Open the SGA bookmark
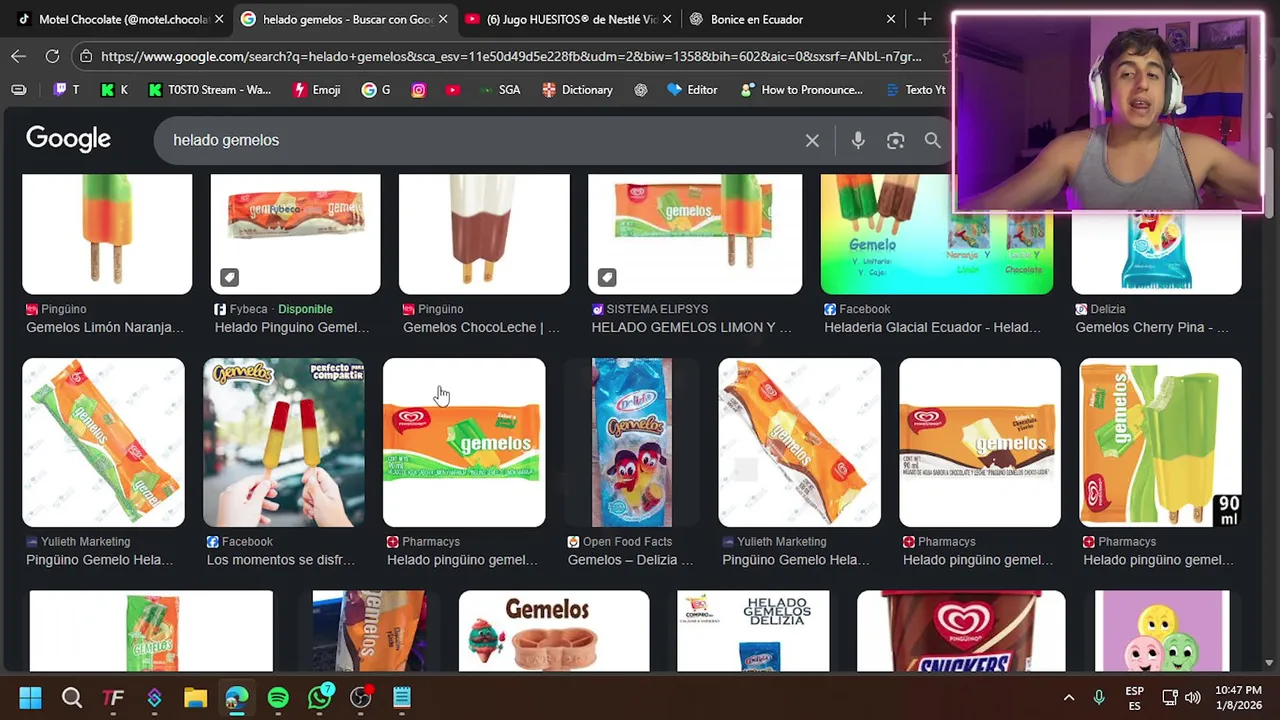This screenshot has width=1280, height=720. [499, 90]
